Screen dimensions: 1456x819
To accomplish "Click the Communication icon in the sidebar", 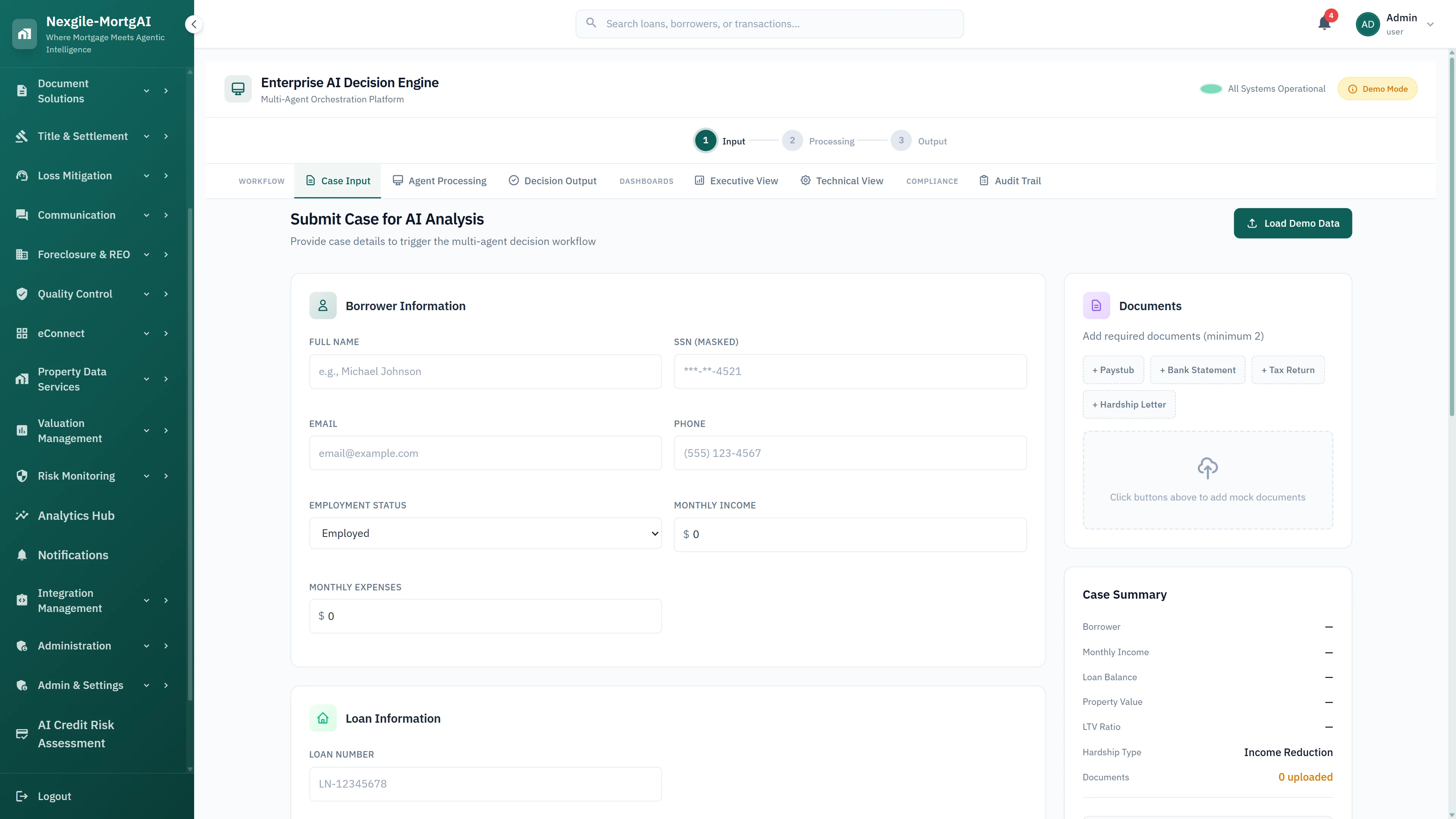I will click(22, 215).
